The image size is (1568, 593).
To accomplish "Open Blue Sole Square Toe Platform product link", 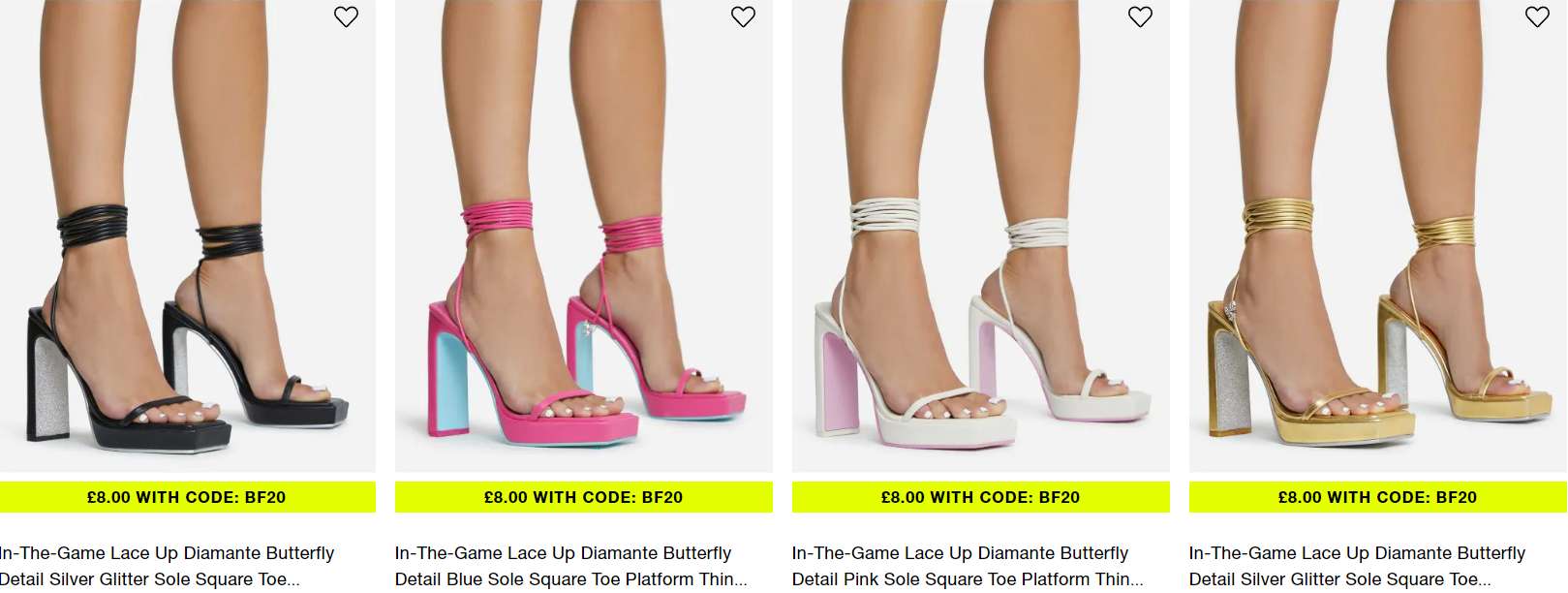I will pyautogui.click(x=571, y=566).
